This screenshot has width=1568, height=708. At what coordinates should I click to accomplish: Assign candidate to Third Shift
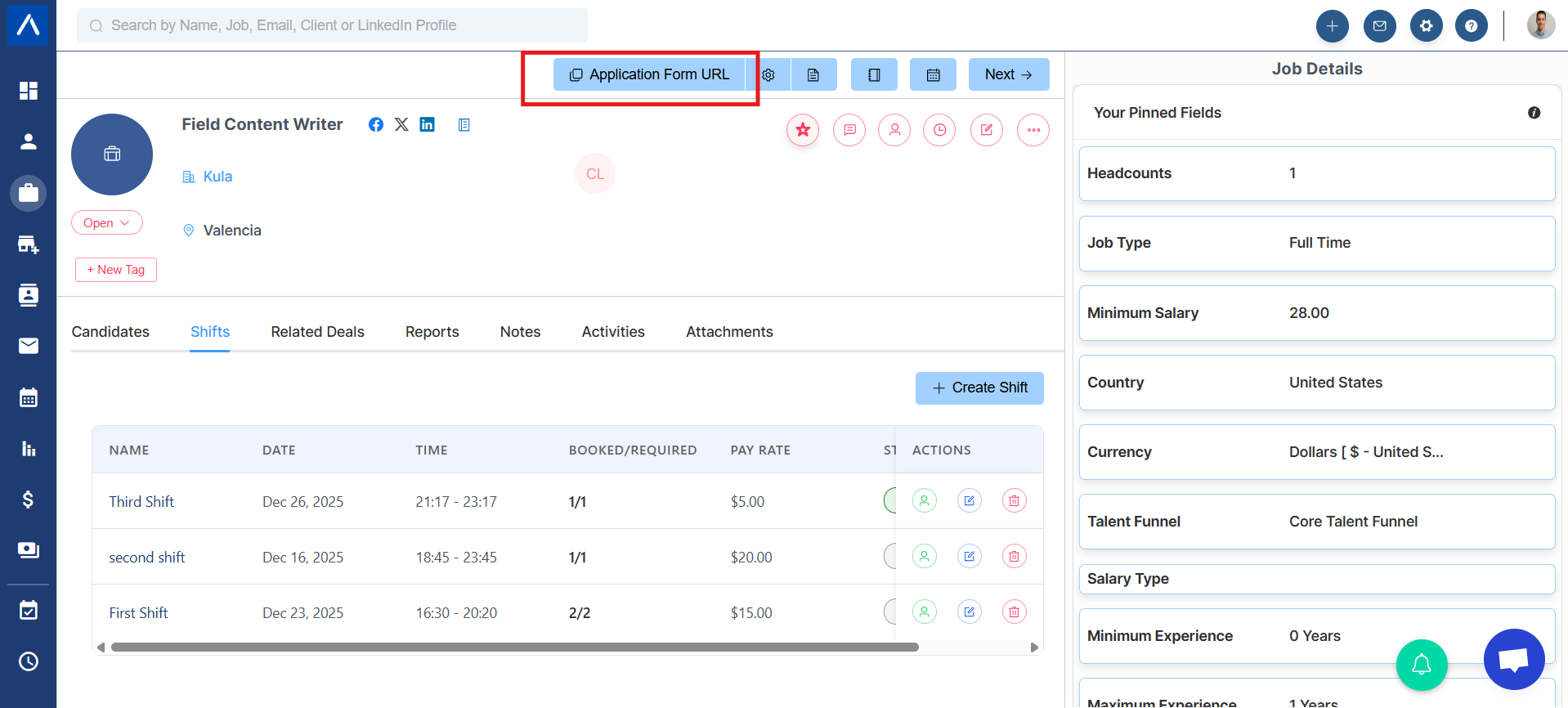[x=925, y=500]
